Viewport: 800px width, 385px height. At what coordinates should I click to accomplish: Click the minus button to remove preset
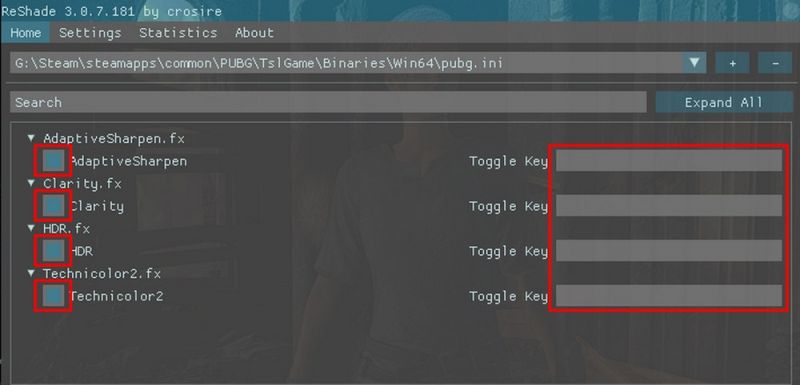click(775, 63)
